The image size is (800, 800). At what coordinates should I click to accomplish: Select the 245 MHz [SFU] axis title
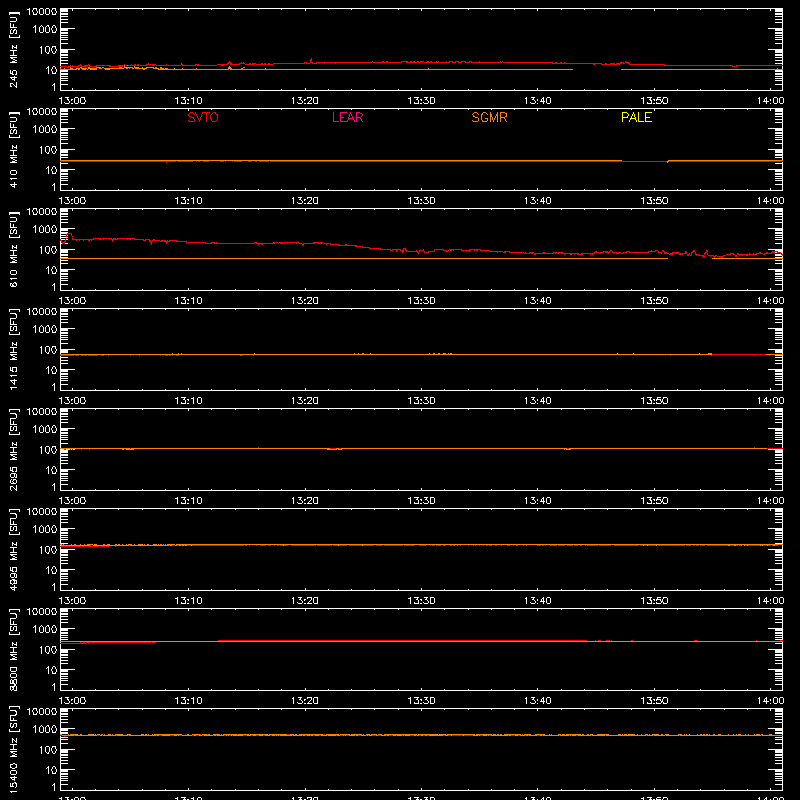click(x=14, y=49)
